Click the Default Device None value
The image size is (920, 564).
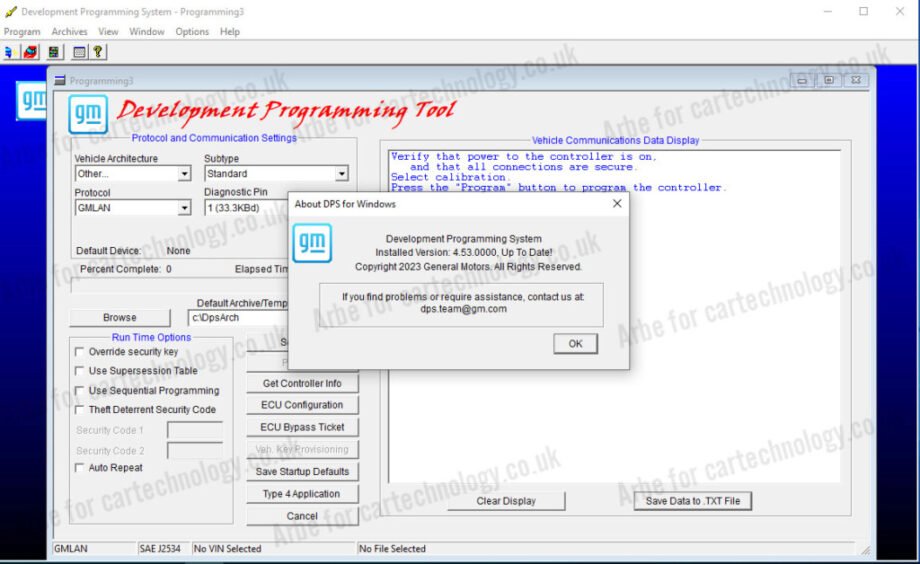coord(178,251)
